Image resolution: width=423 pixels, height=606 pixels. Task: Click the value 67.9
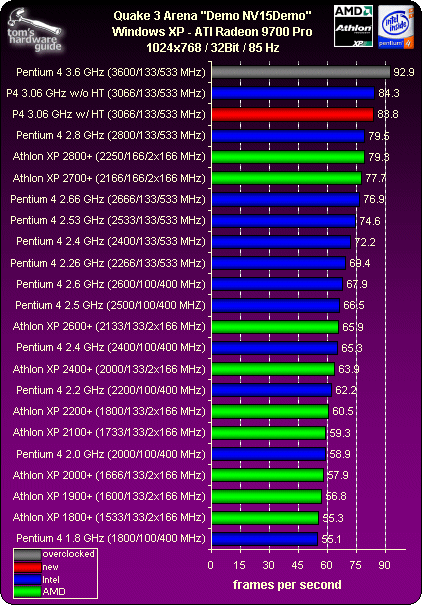357,284
